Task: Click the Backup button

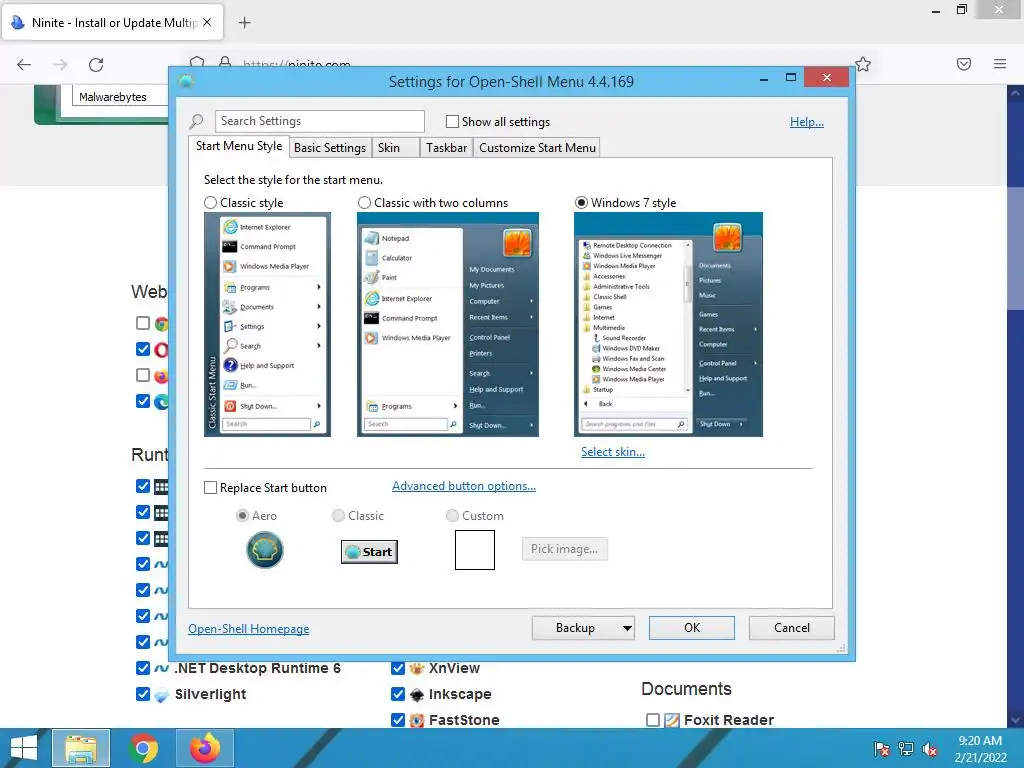Action: click(575, 628)
